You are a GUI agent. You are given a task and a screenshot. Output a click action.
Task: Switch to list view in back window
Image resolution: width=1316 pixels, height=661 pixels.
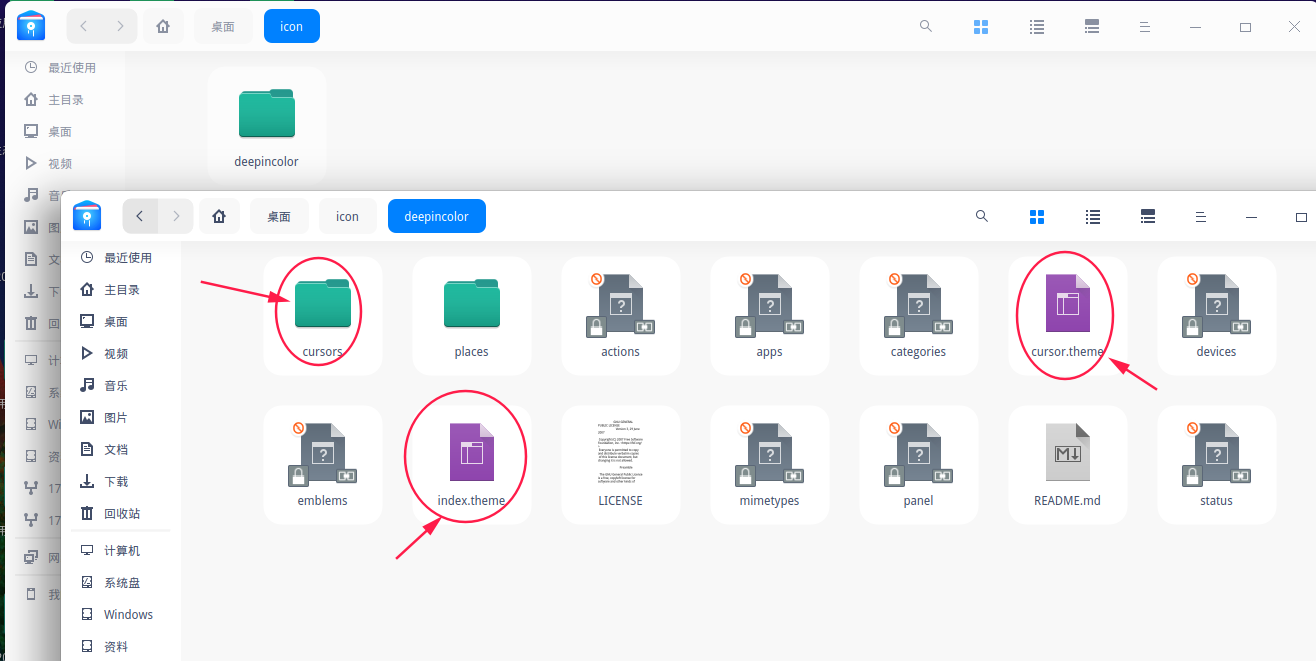tap(1038, 27)
